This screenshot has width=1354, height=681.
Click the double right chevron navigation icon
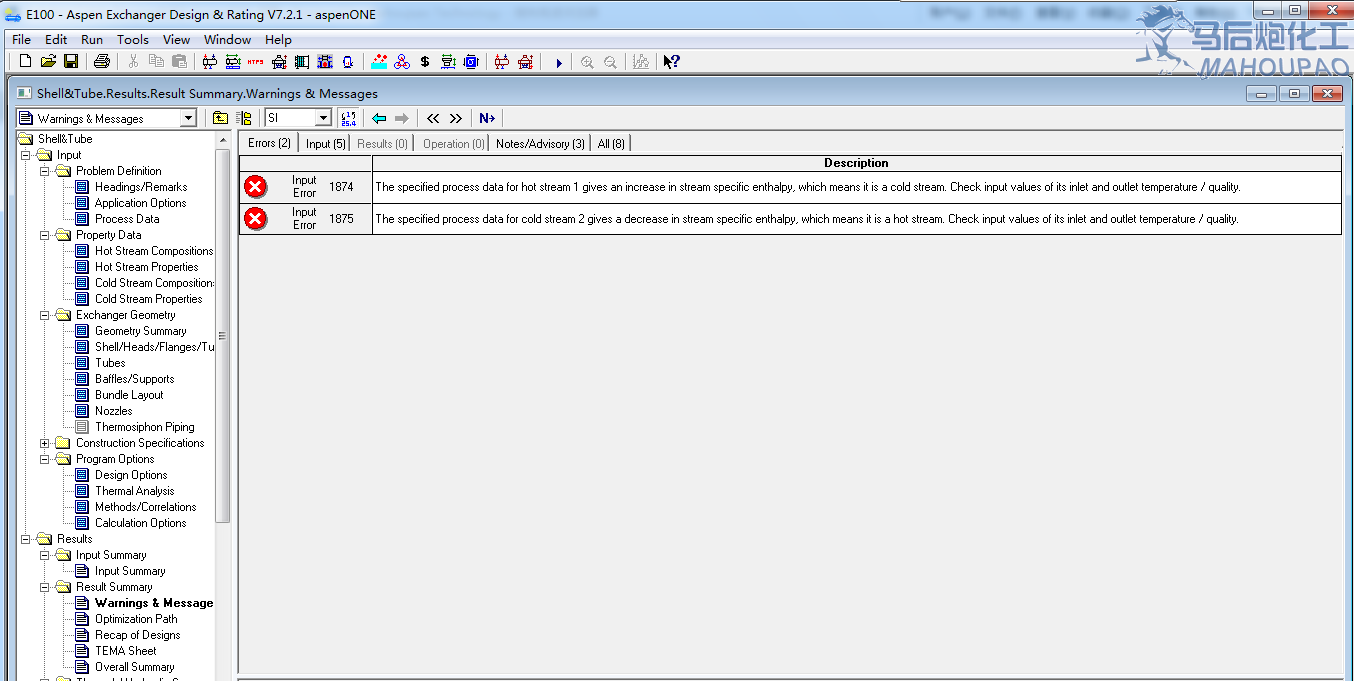click(x=456, y=118)
